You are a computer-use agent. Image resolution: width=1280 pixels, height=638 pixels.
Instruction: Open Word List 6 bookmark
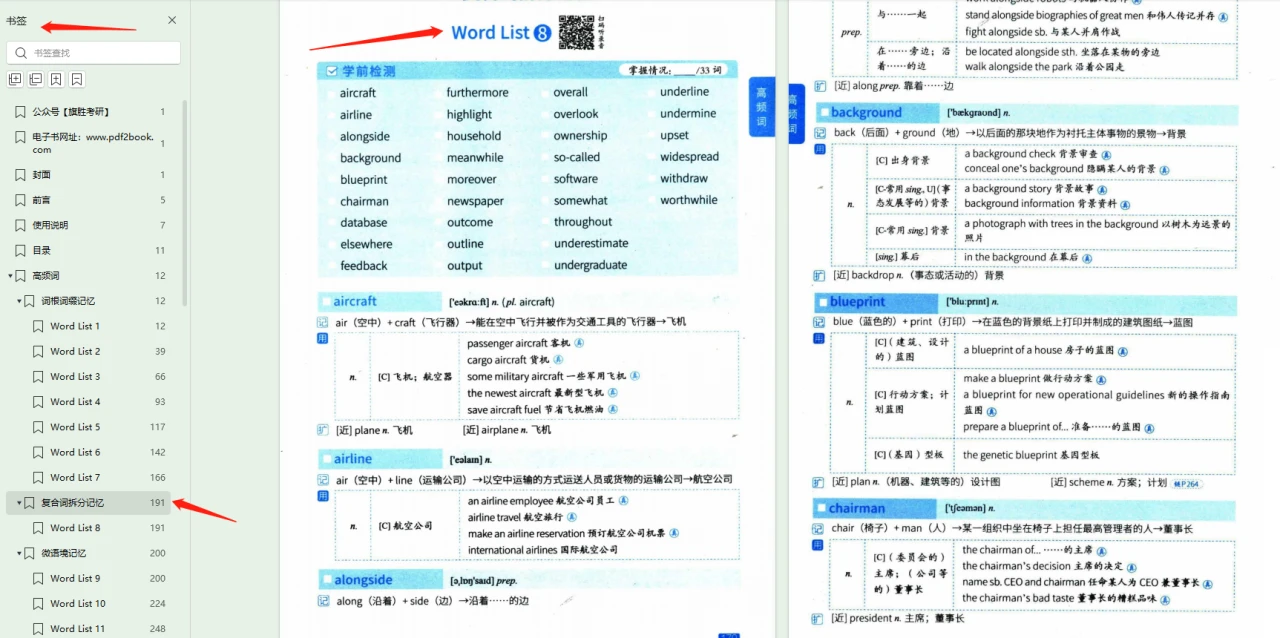(x=75, y=452)
